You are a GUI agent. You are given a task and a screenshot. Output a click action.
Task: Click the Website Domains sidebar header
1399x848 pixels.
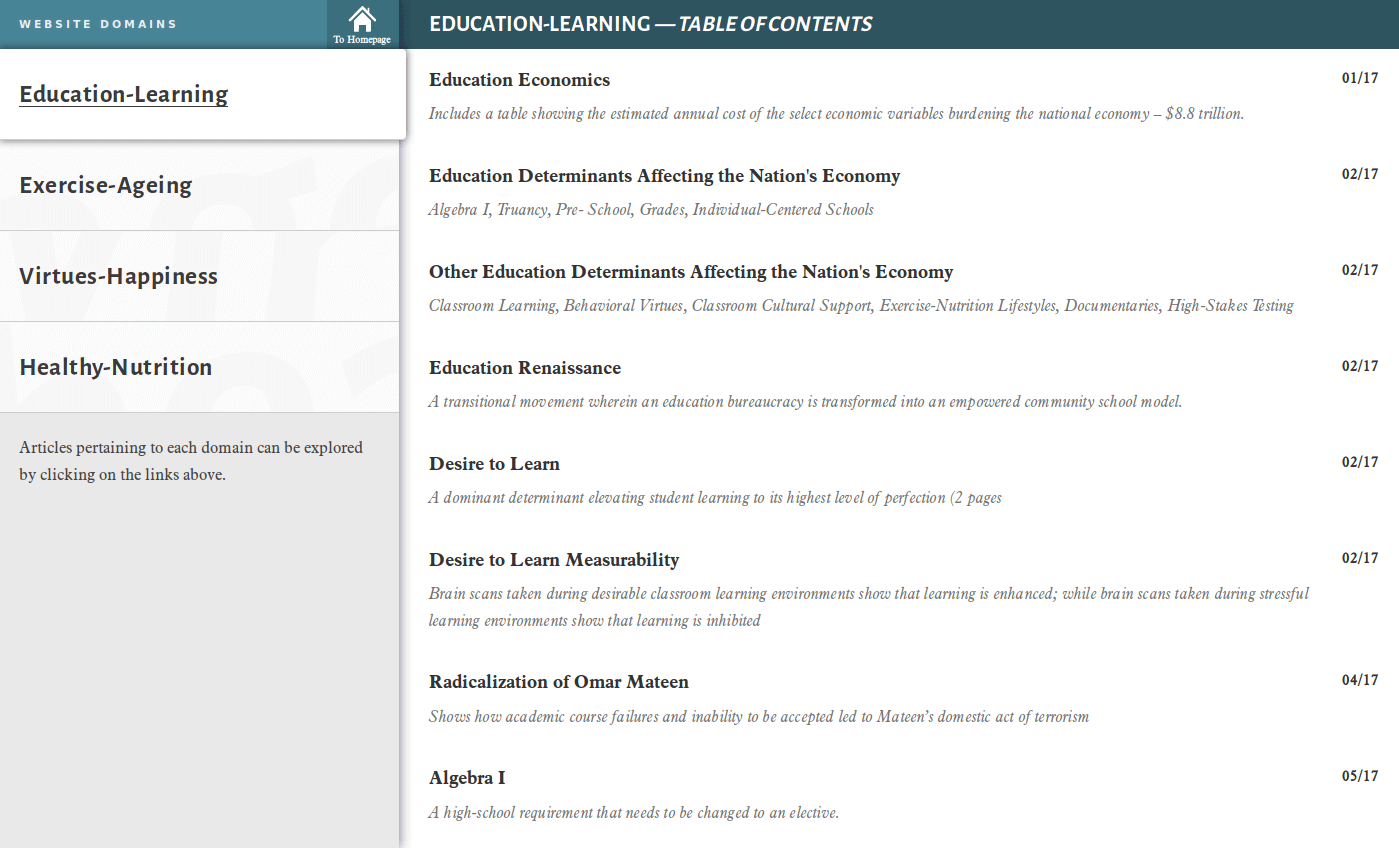coord(98,24)
